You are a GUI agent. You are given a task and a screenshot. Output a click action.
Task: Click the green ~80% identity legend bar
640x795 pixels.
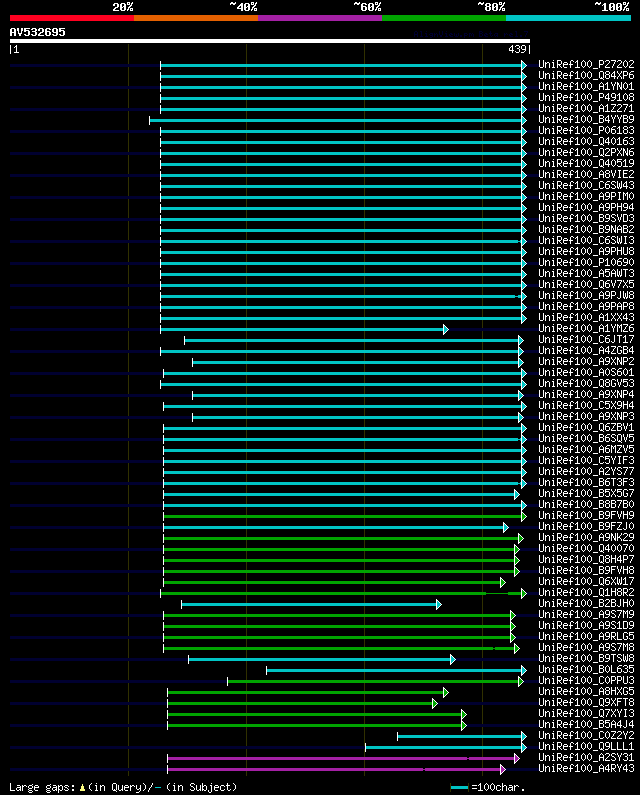[x=444, y=18]
